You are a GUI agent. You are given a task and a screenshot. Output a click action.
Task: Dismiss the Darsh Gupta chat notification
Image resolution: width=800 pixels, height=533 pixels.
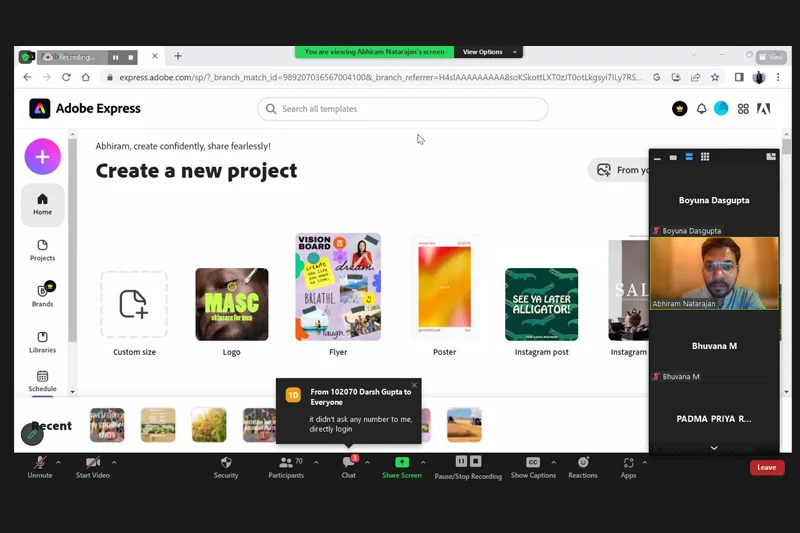pyautogui.click(x=414, y=385)
